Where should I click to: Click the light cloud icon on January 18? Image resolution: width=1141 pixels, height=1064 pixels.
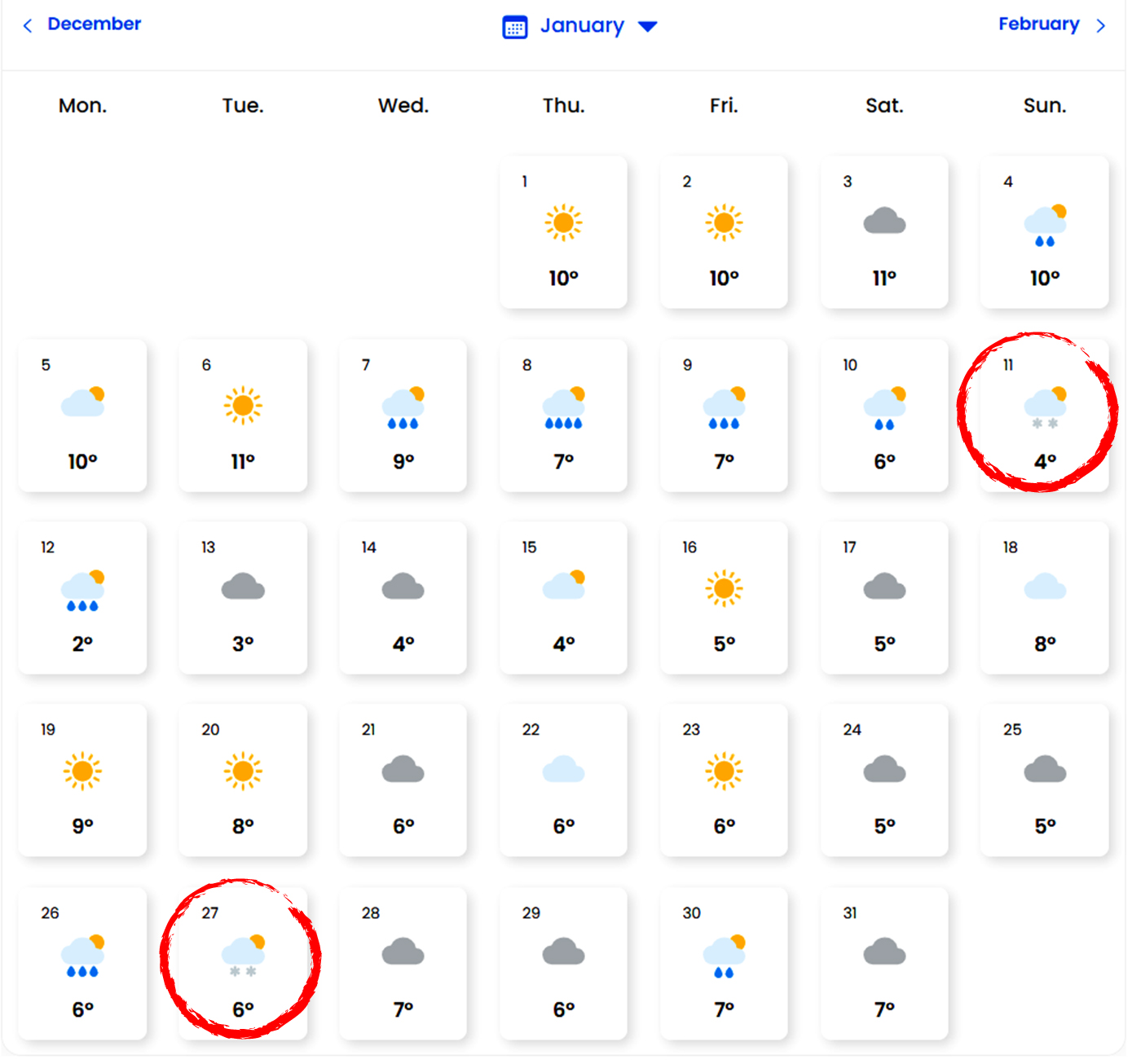[1045, 587]
